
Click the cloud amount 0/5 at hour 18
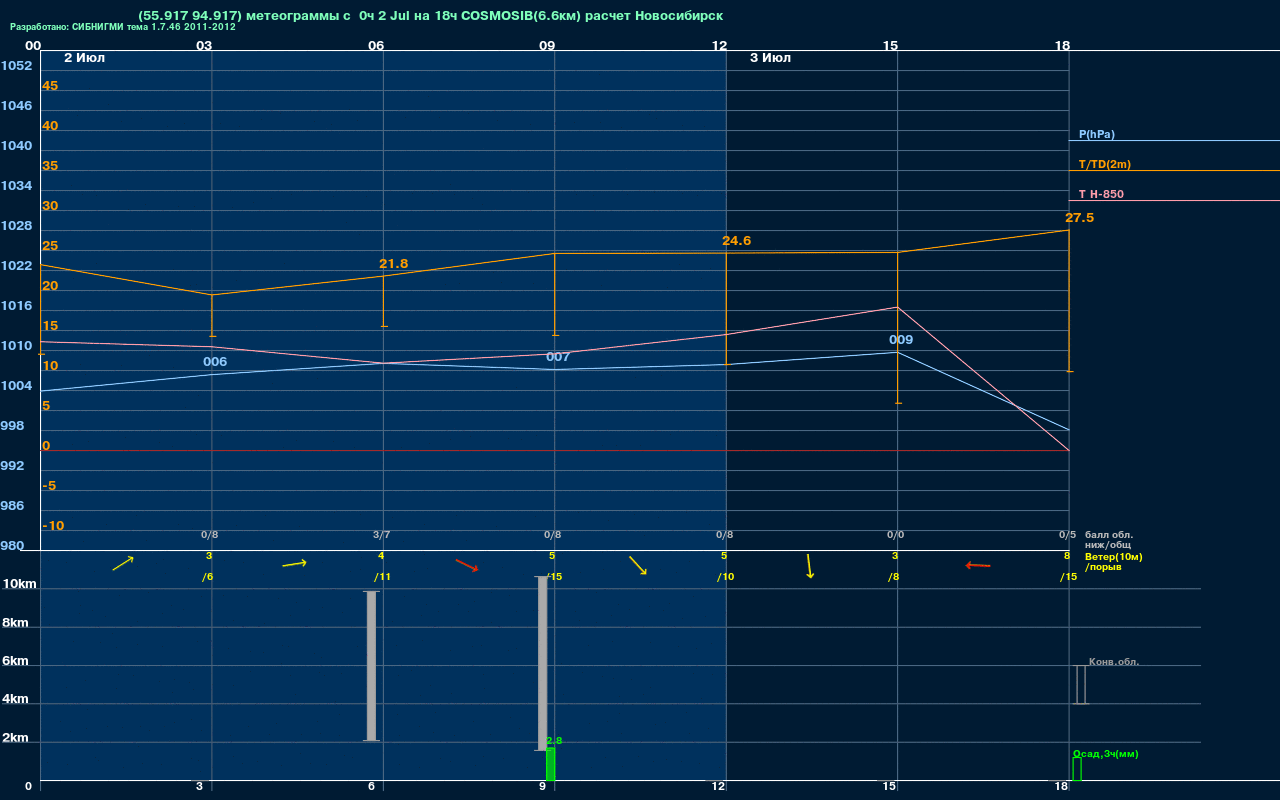[x=1067, y=535]
